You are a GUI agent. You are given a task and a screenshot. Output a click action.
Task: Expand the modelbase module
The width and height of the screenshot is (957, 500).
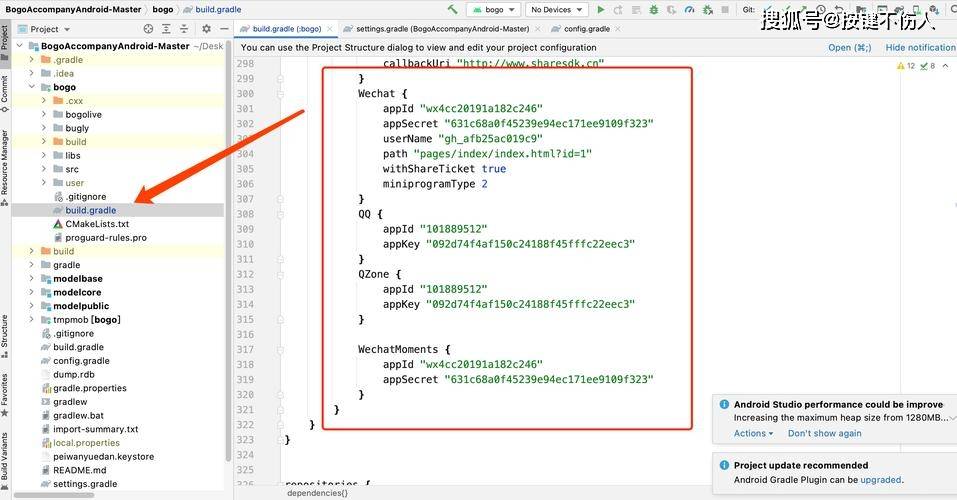coord(32,278)
